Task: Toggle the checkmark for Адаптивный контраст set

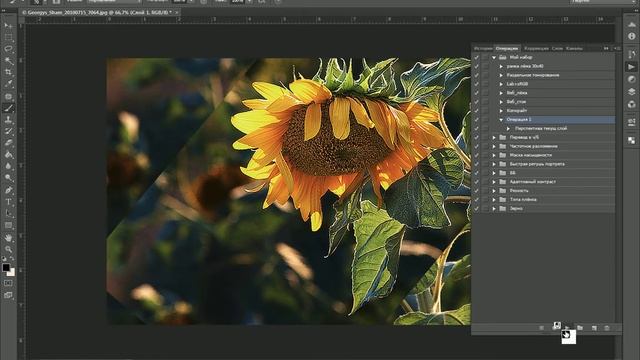Action: pos(476,182)
